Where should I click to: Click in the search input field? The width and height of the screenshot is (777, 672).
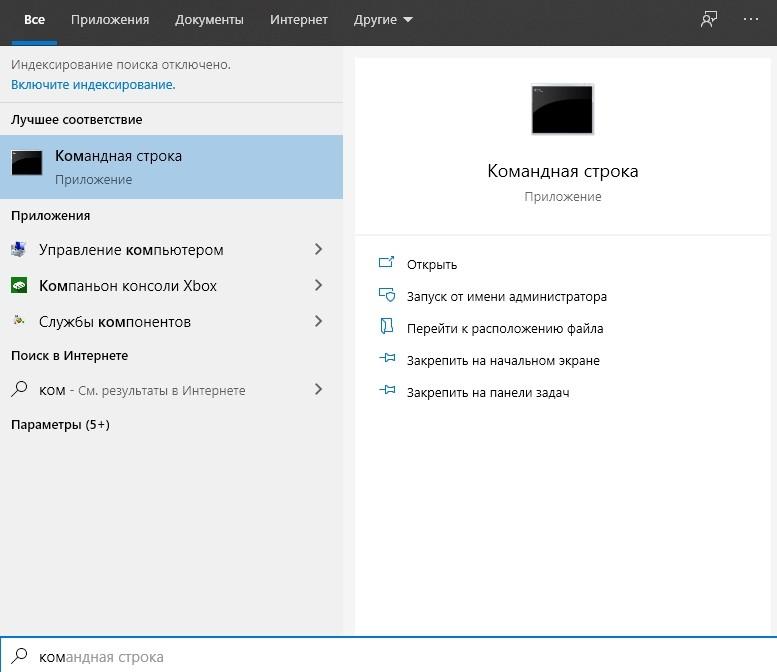click(x=388, y=656)
